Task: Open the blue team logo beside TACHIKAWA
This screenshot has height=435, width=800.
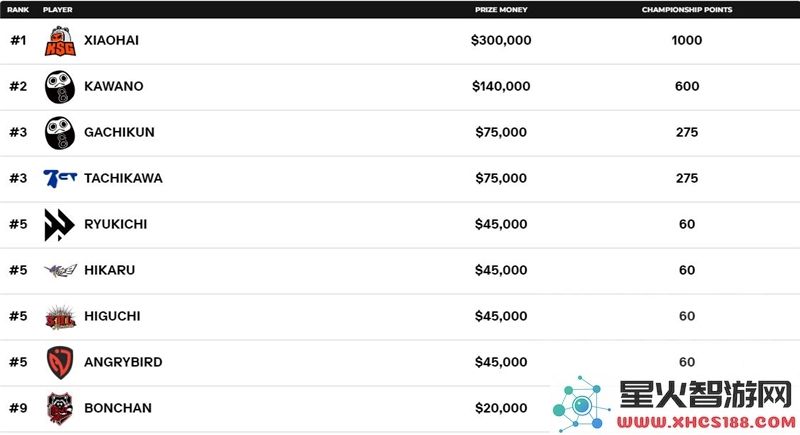Action: click(x=60, y=178)
